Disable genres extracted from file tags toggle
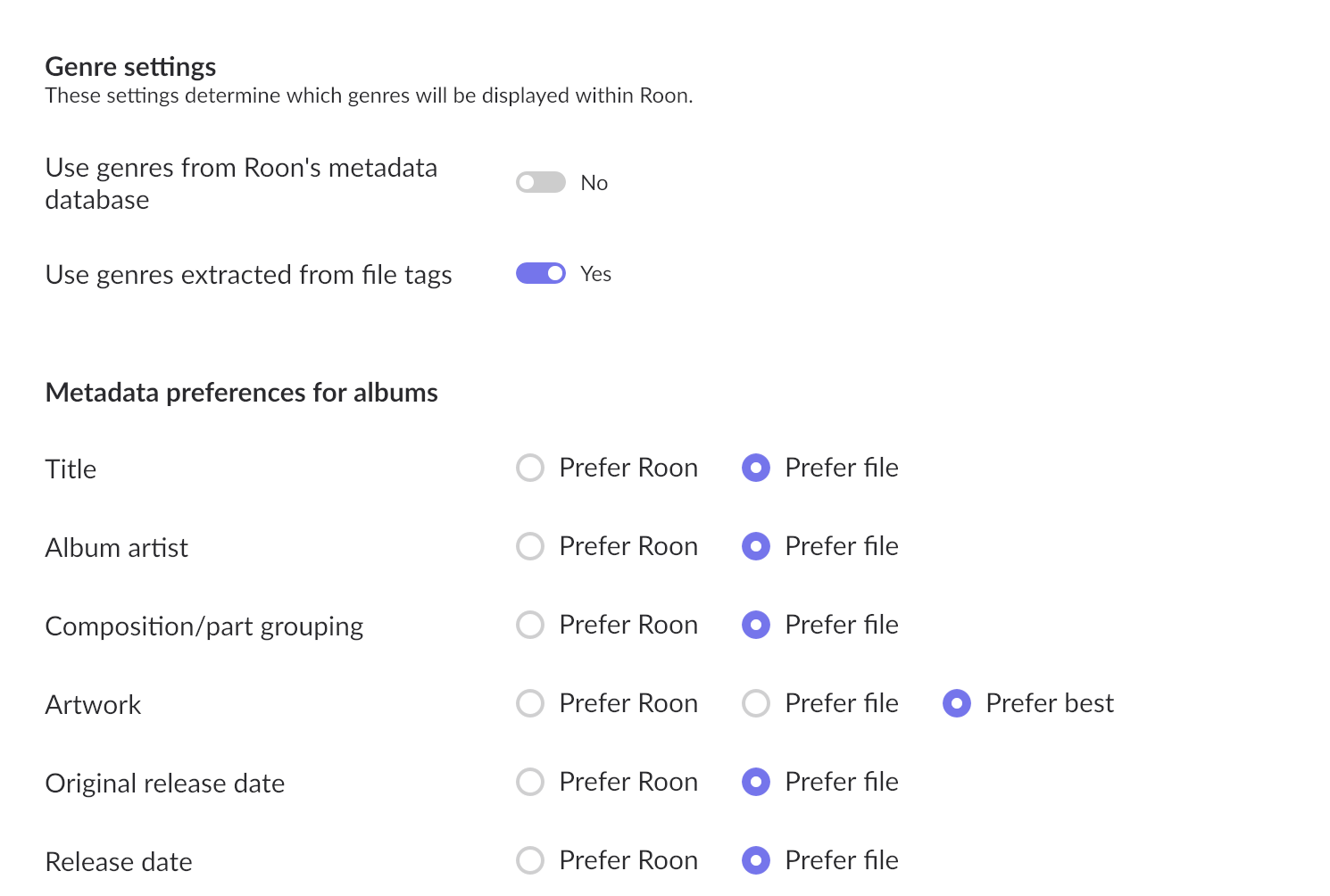Viewport: 1330px width, 896px height. point(541,273)
